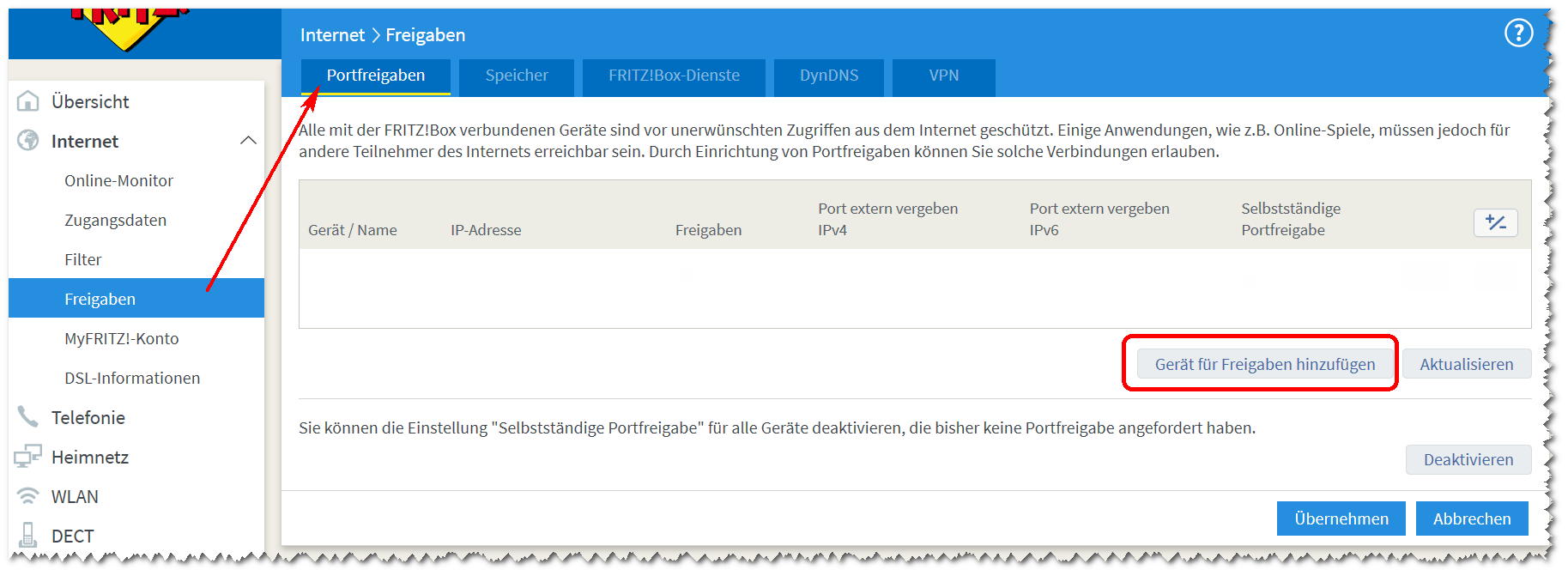The image size is (1568, 576).
Task: Click the Internet breadcrumb link
Action: point(332,35)
